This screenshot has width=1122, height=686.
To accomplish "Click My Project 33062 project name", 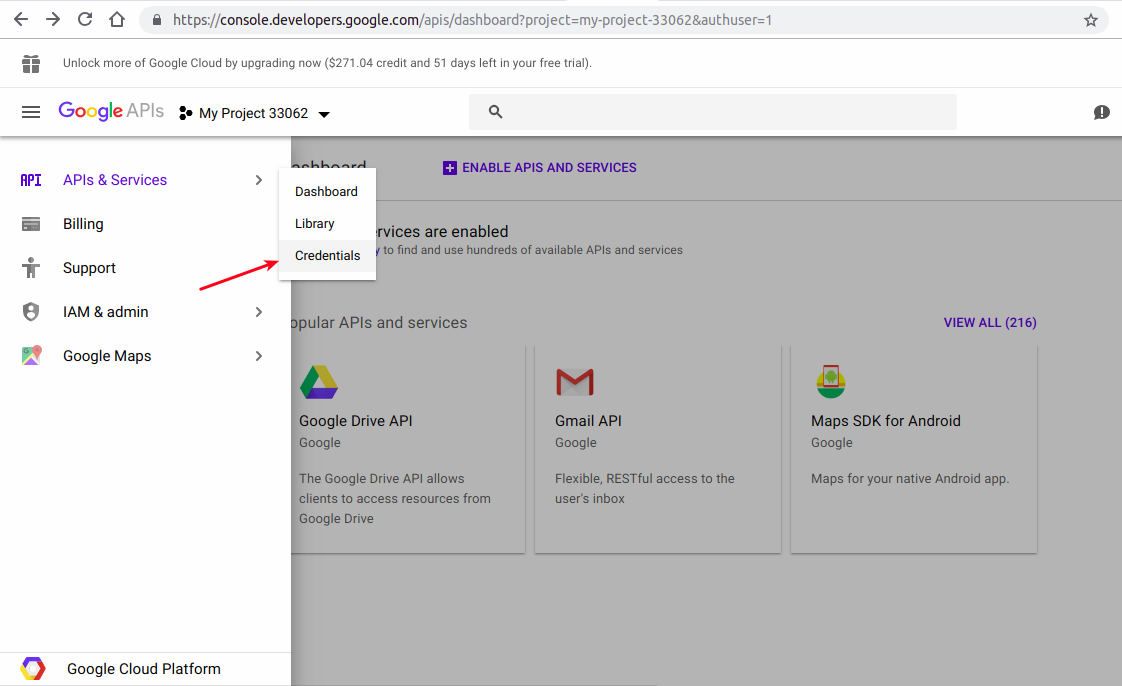I will [x=253, y=113].
